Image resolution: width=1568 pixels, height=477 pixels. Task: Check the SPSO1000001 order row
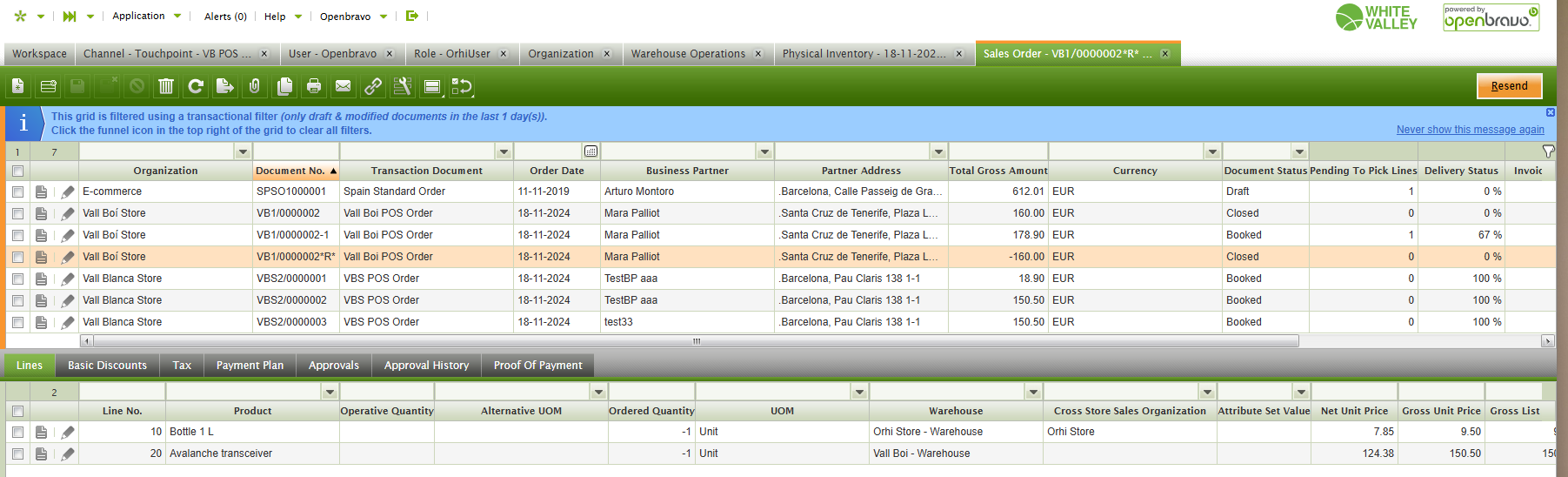(x=17, y=191)
